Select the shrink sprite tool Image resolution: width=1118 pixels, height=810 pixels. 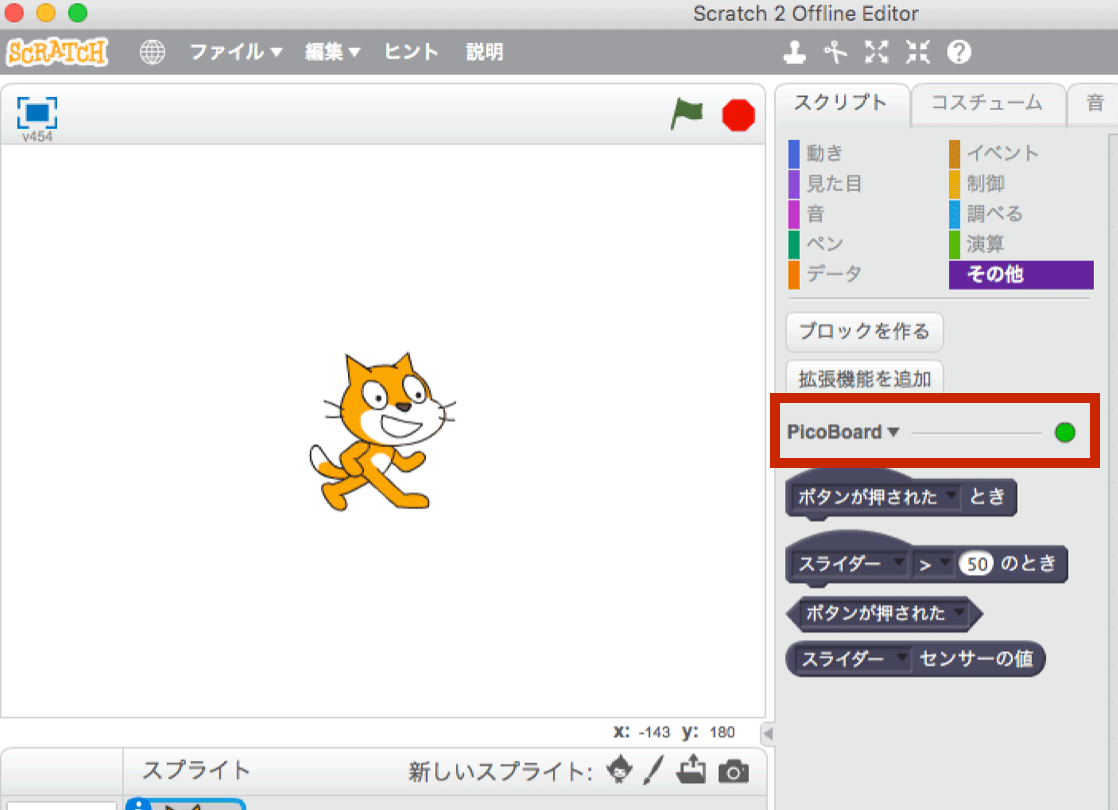coord(918,52)
